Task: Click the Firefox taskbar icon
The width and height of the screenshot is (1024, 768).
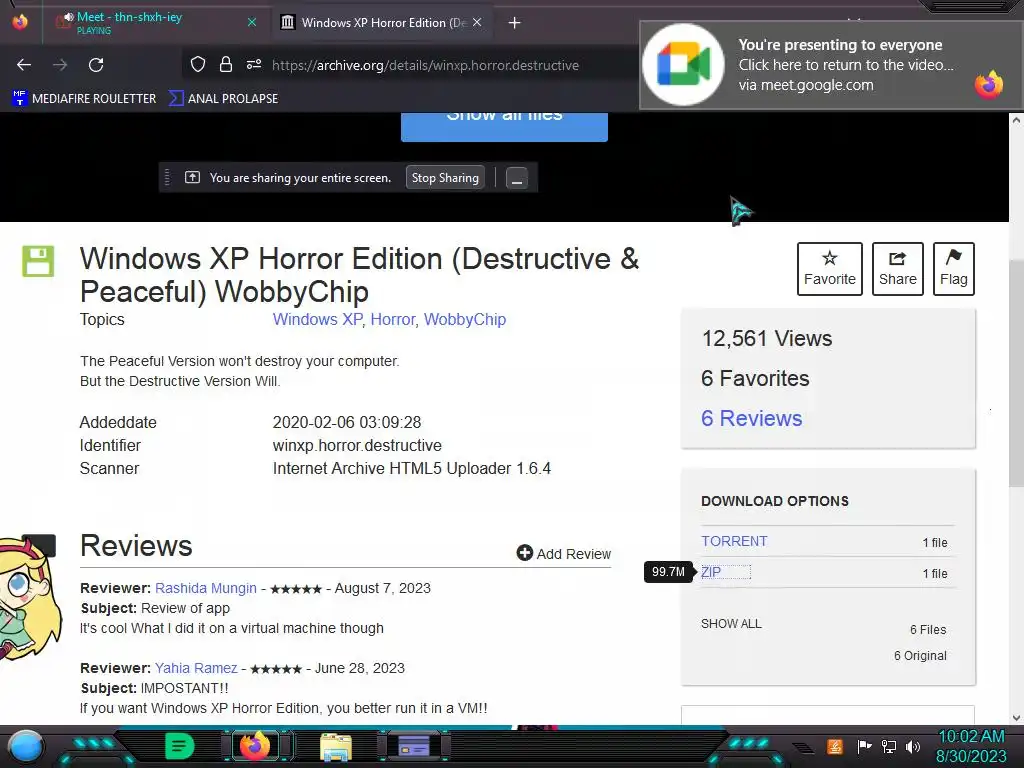Action: [255, 746]
